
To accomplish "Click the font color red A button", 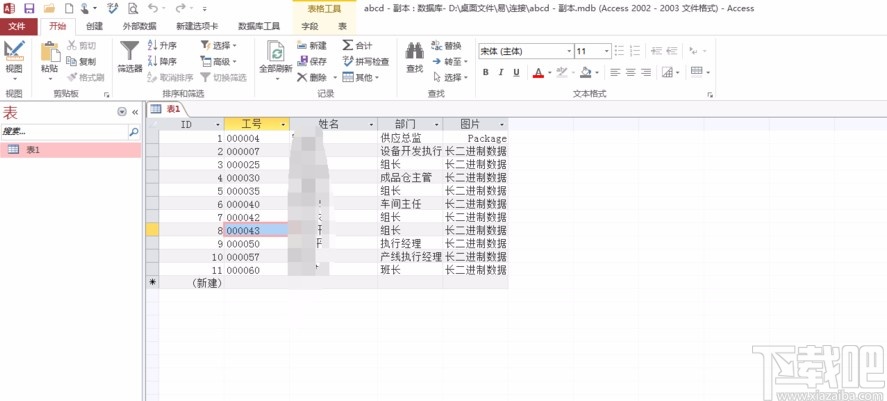I will click(538, 72).
